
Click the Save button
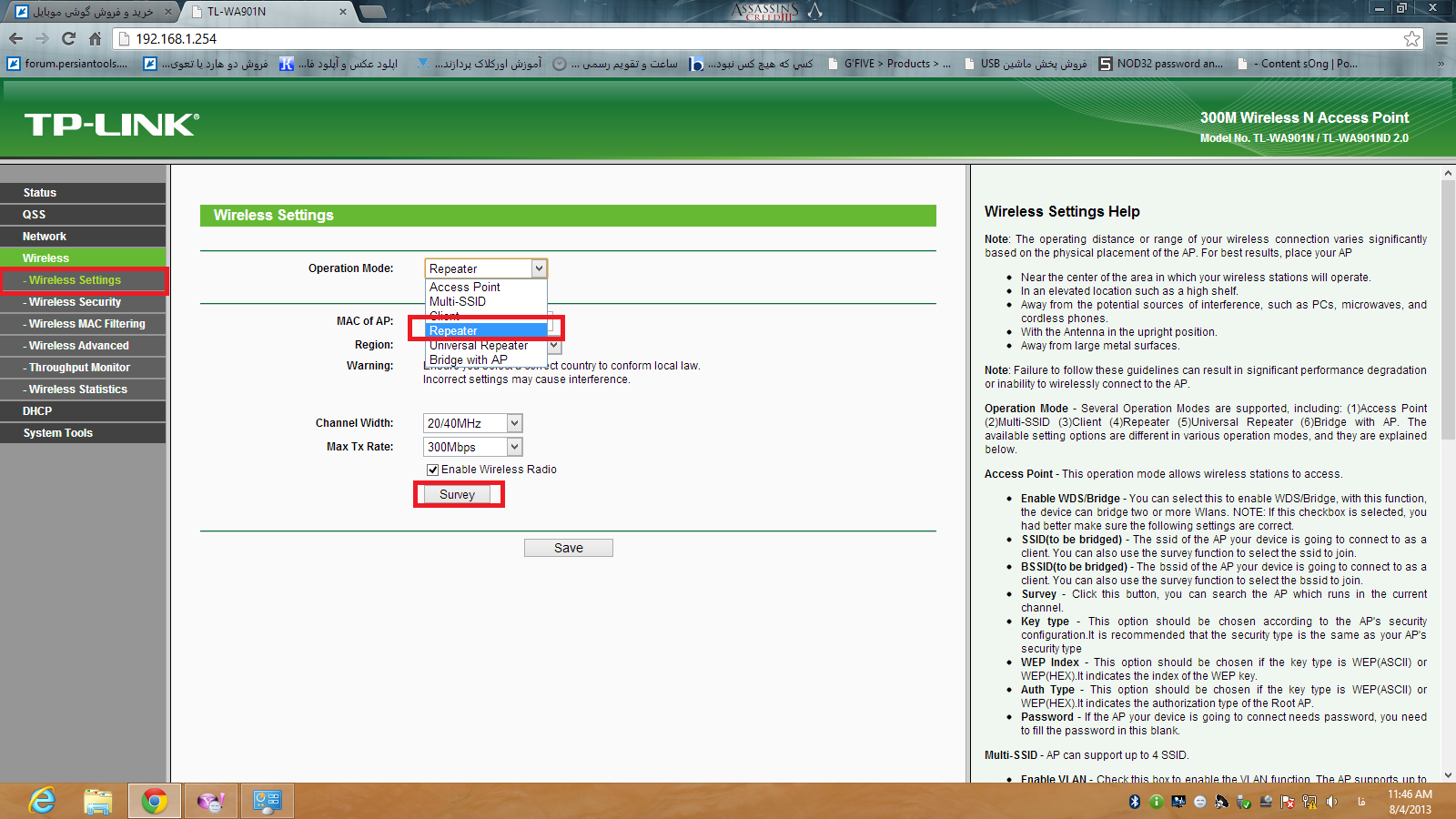569,548
